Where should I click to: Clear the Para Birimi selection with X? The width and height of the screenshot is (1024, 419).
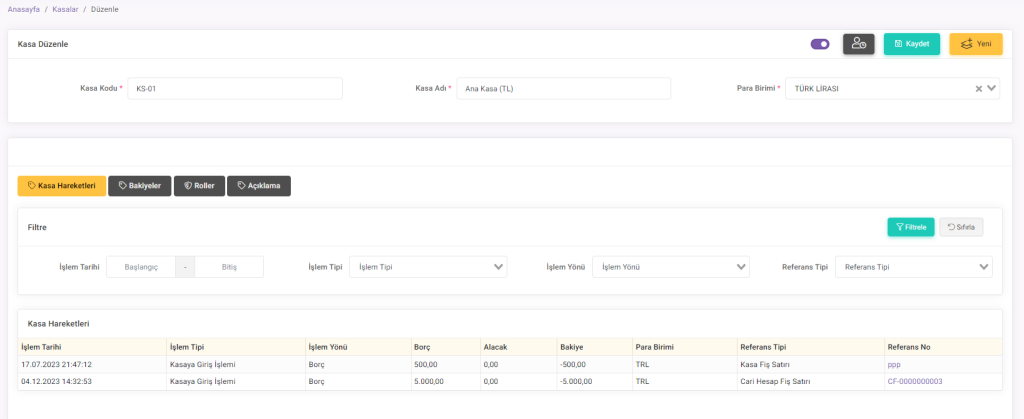click(979, 88)
